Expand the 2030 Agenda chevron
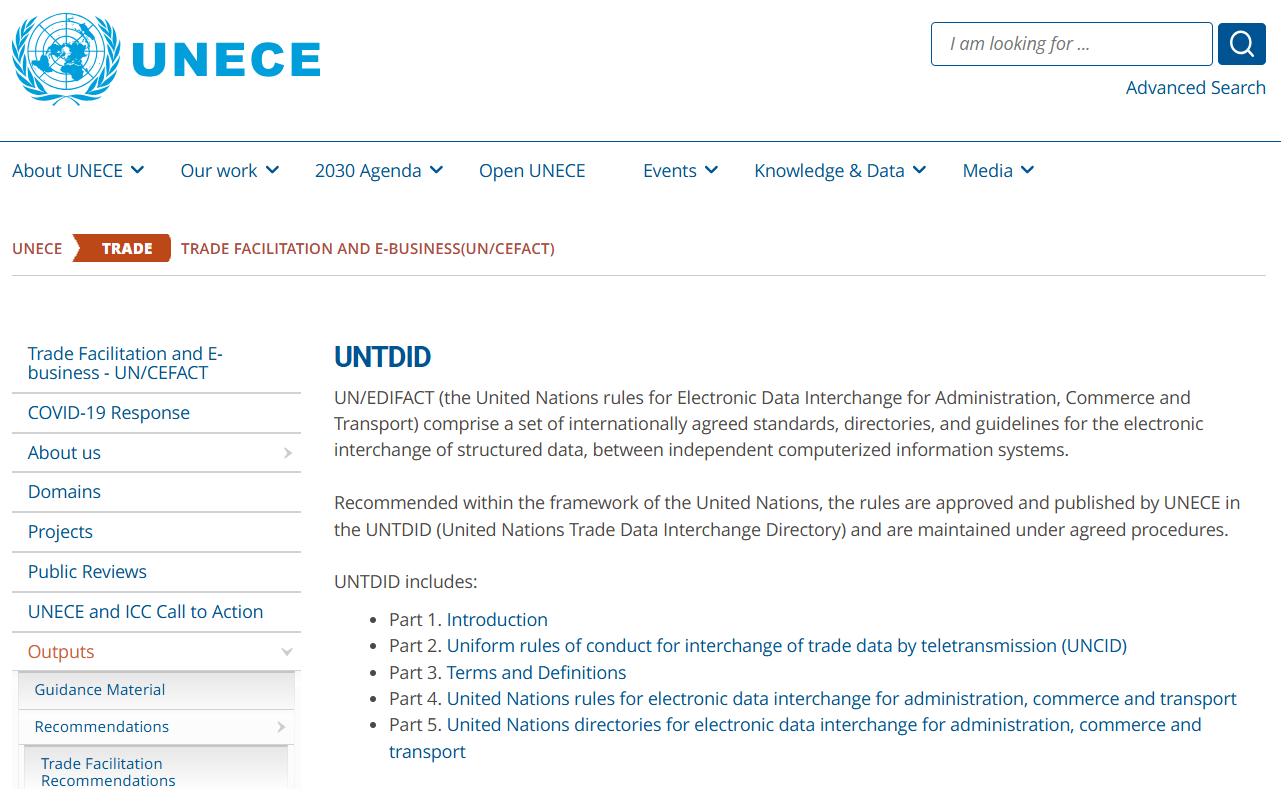The height and width of the screenshot is (789, 1281). pyautogui.click(x=436, y=170)
